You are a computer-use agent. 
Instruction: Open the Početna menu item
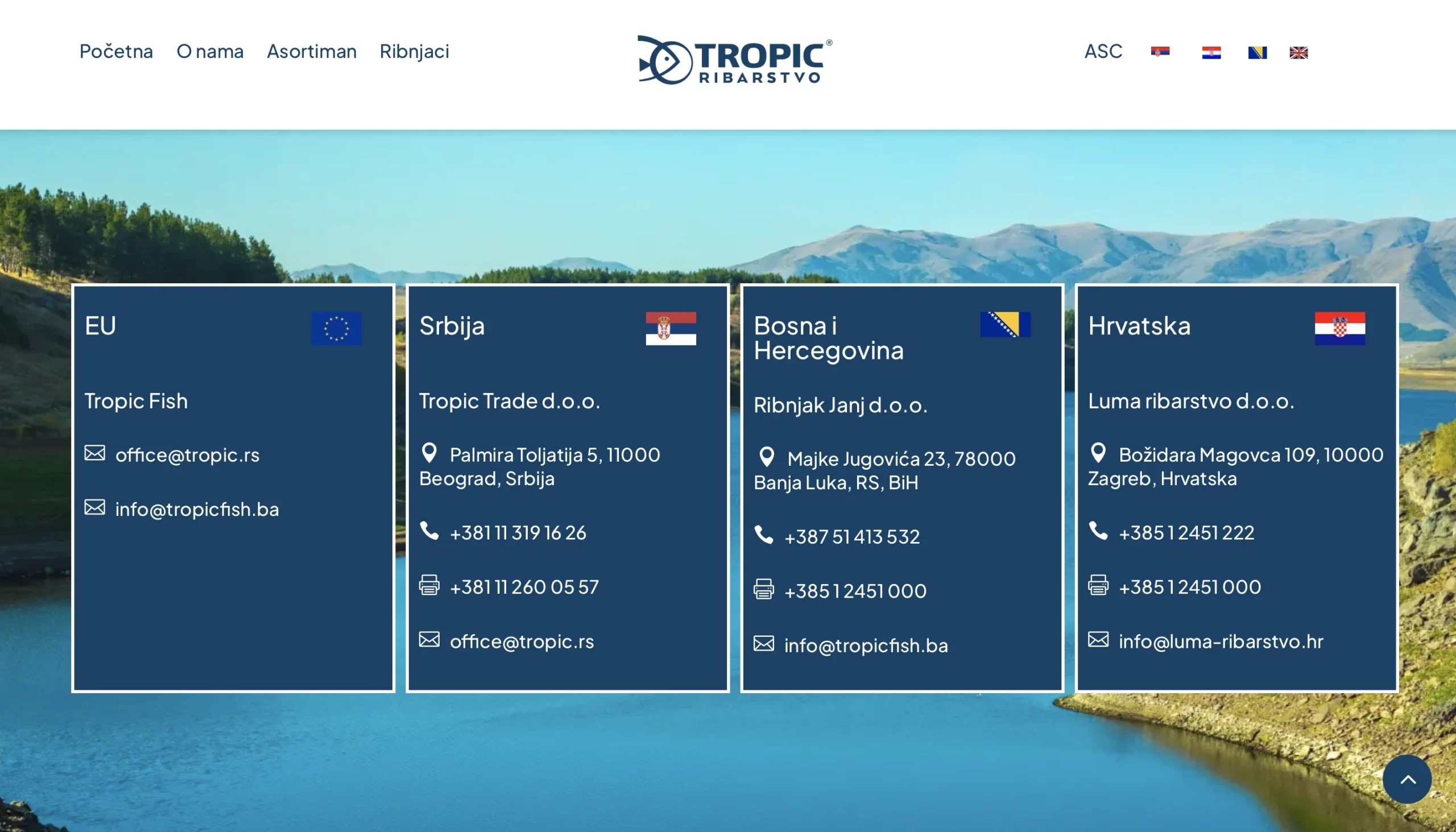click(116, 51)
